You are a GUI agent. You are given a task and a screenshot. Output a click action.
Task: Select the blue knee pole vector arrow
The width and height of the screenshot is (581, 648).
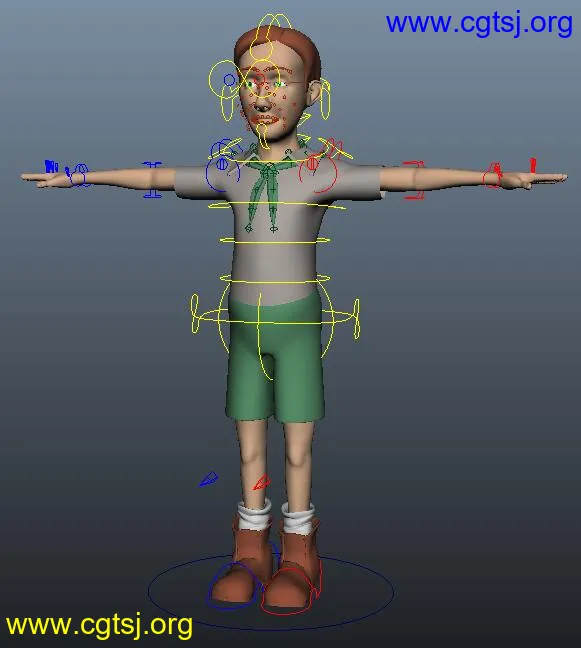(x=209, y=479)
